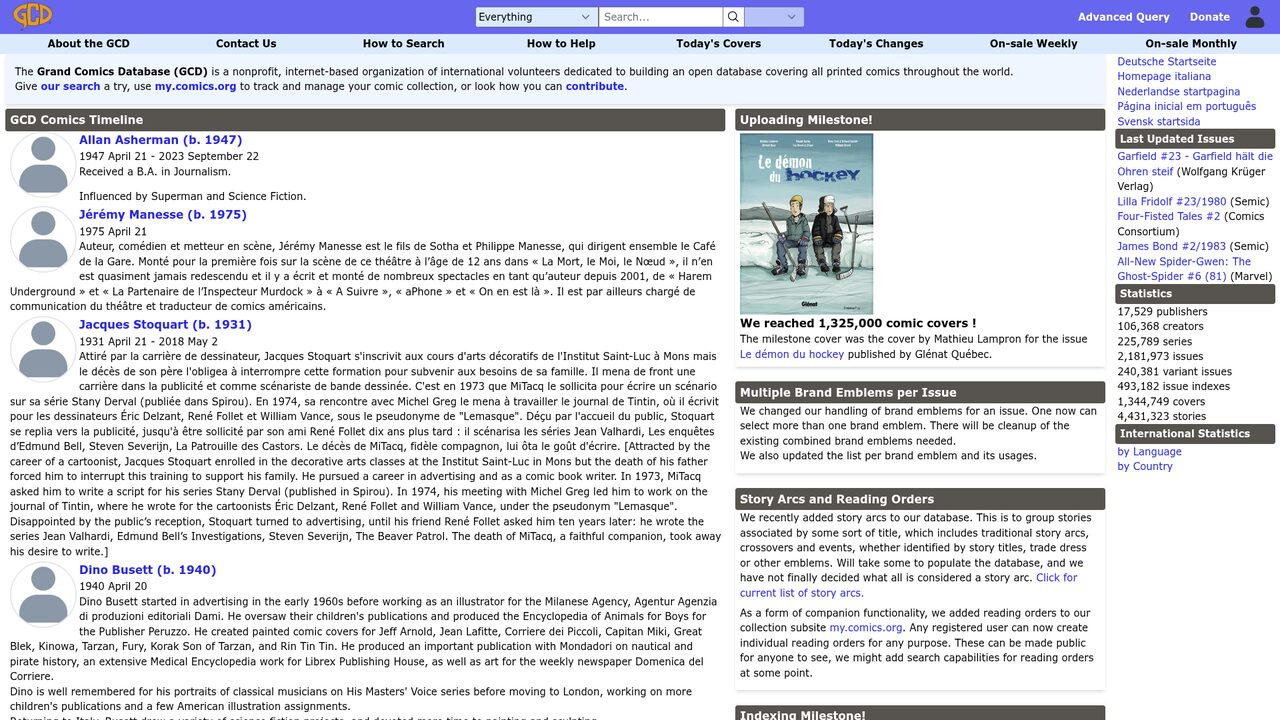The height and width of the screenshot is (720, 1280).
Task: Click Allan Asherman's avatar placeholder image
Action: (x=43, y=164)
